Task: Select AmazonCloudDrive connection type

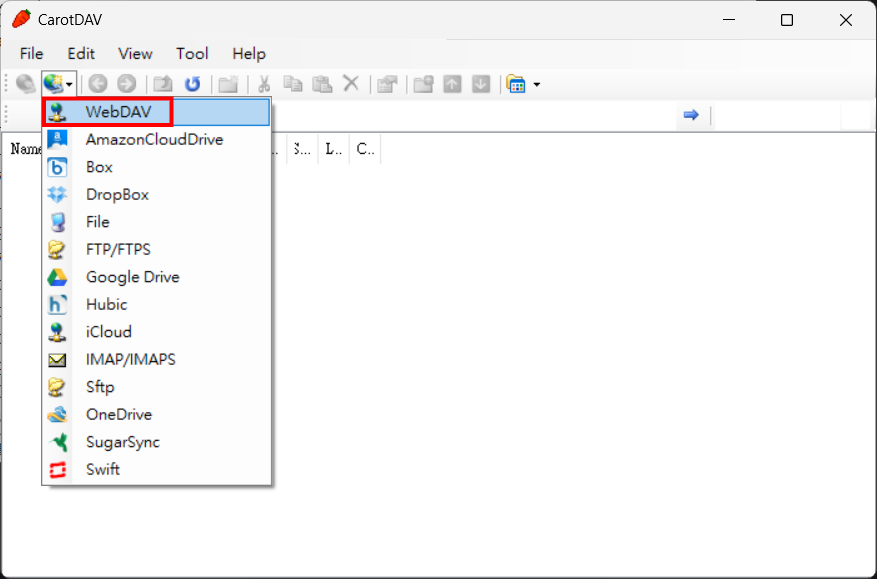Action: point(156,139)
